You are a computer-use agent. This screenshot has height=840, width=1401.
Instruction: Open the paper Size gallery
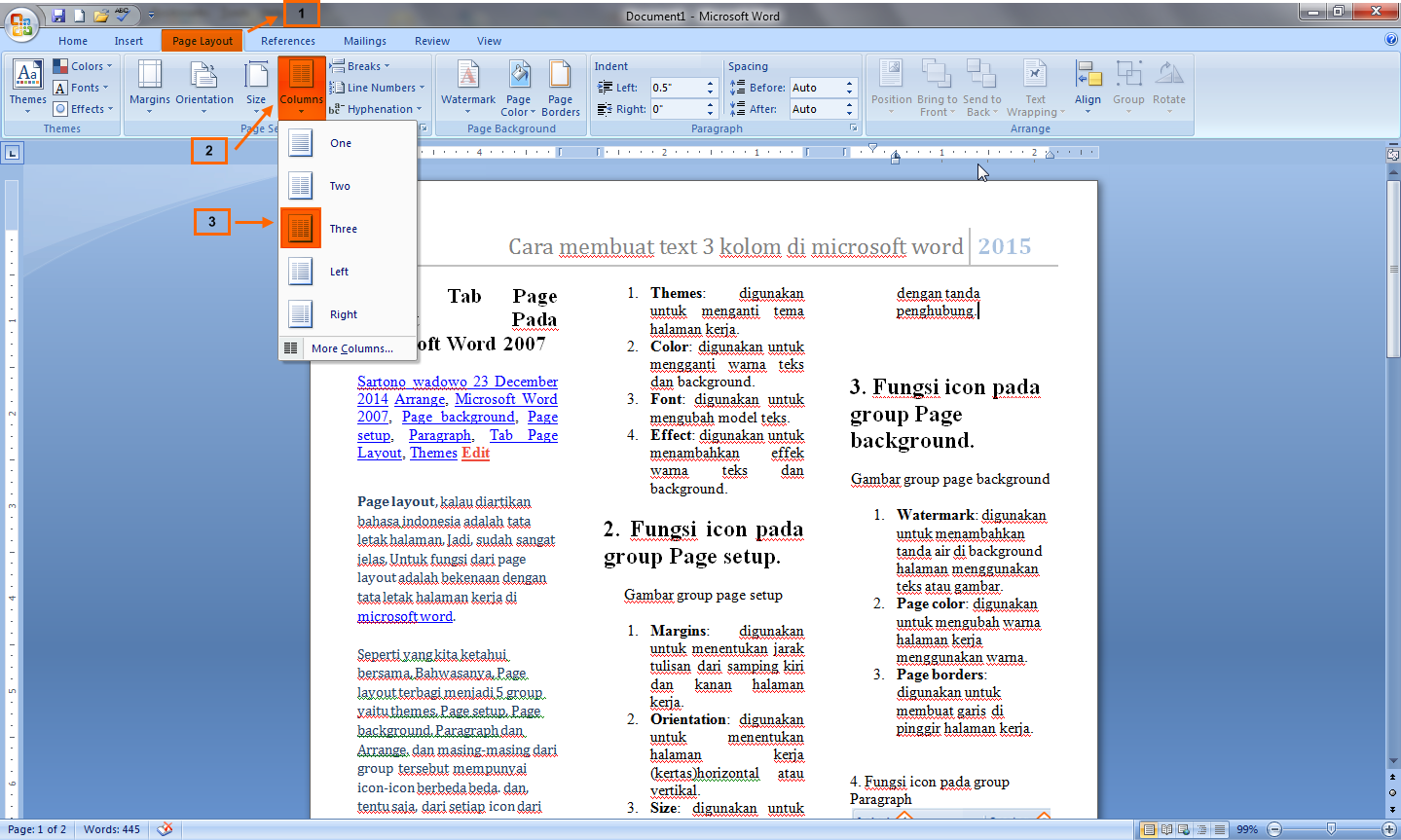click(x=256, y=87)
